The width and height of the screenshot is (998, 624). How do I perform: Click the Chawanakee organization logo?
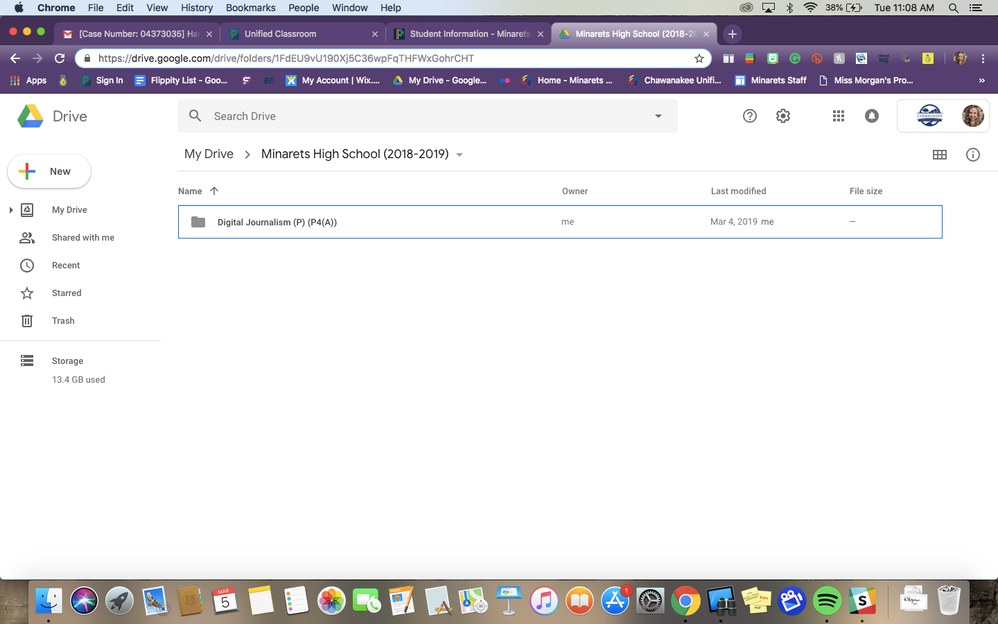click(x=929, y=116)
